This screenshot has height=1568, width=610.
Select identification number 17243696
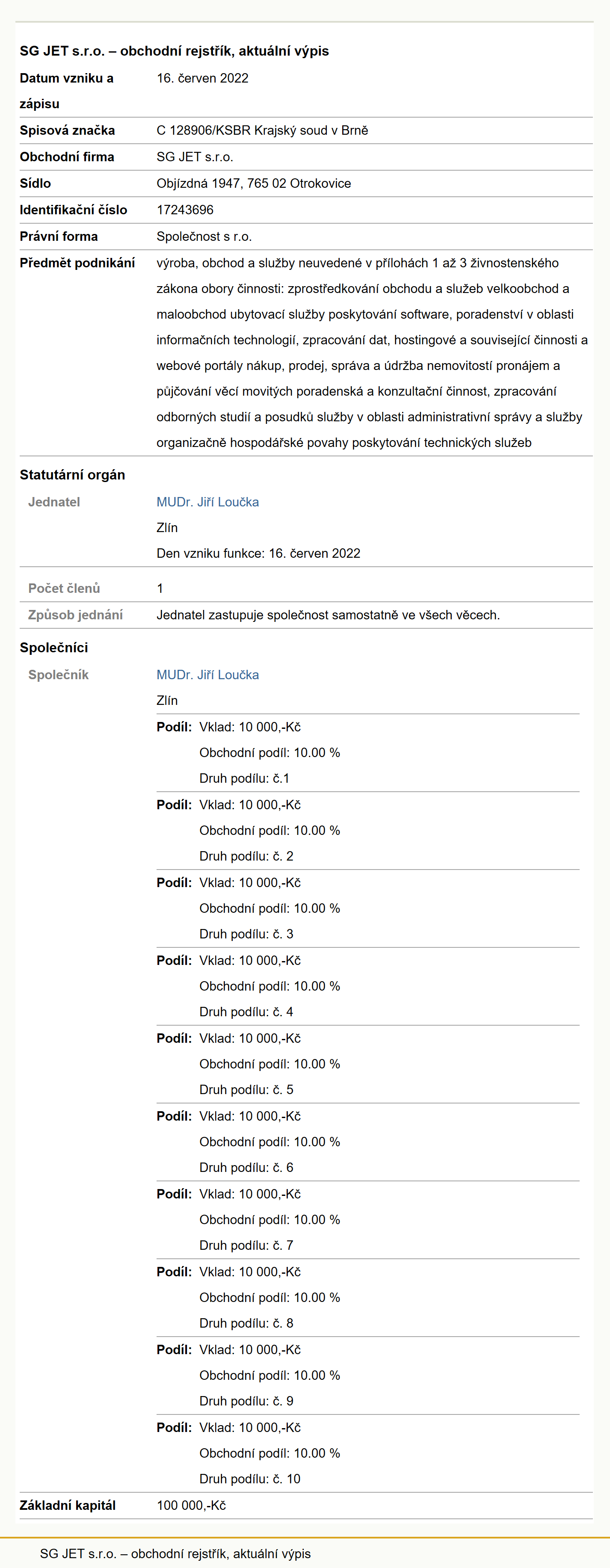[x=185, y=210]
